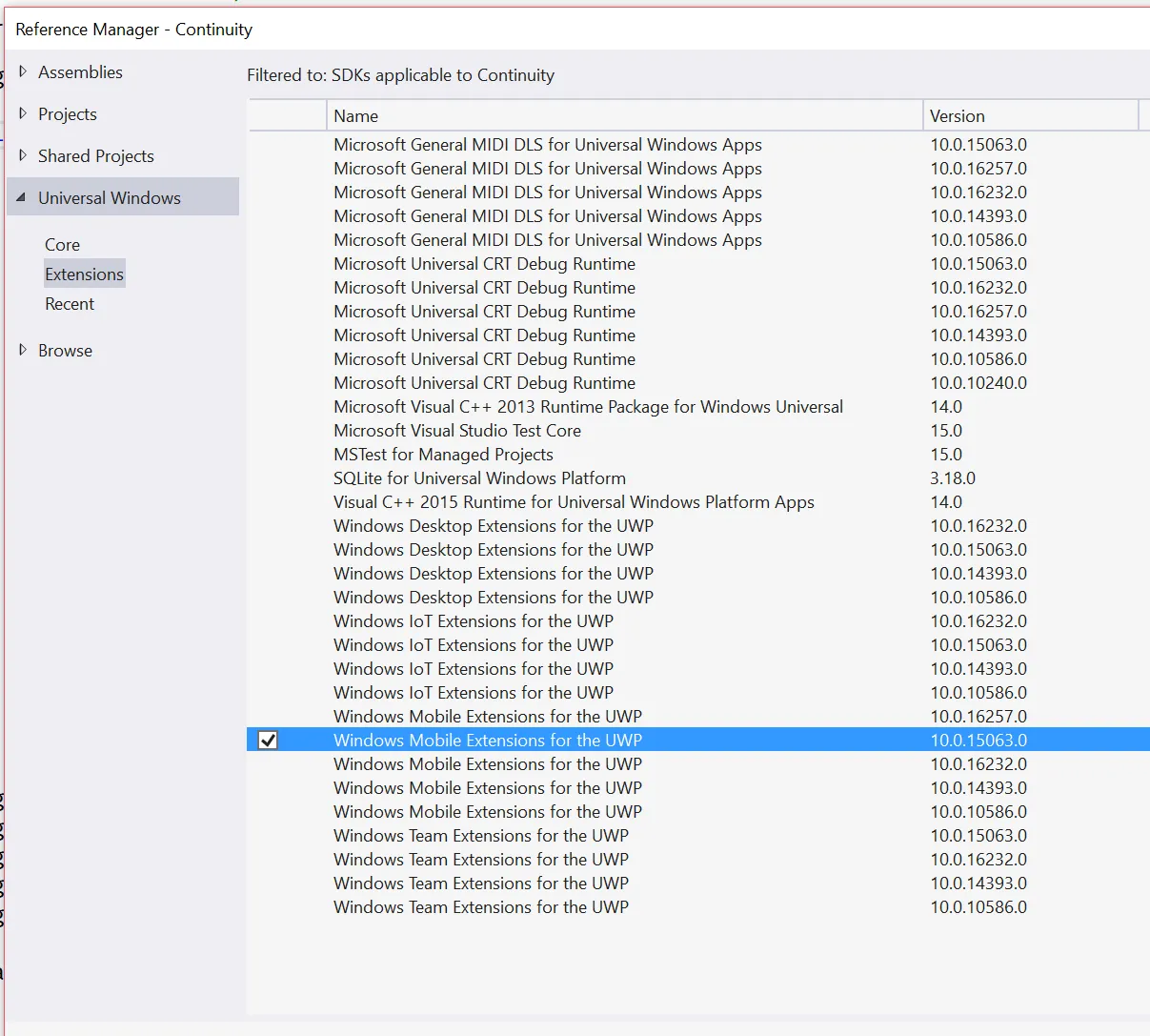Viewport: 1150px width, 1036px height.
Task: Select Windows Desktop Extensions version 10.0.15063.0
Action: click(x=697, y=550)
